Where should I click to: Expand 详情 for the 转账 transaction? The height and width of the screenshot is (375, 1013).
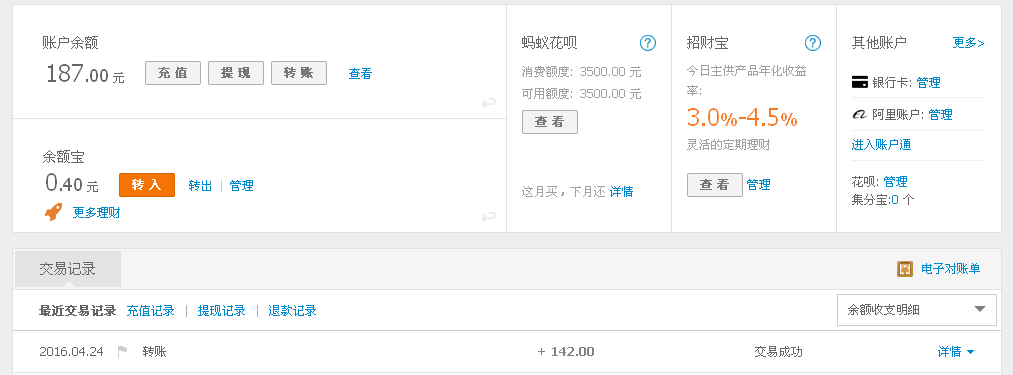coord(956,352)
